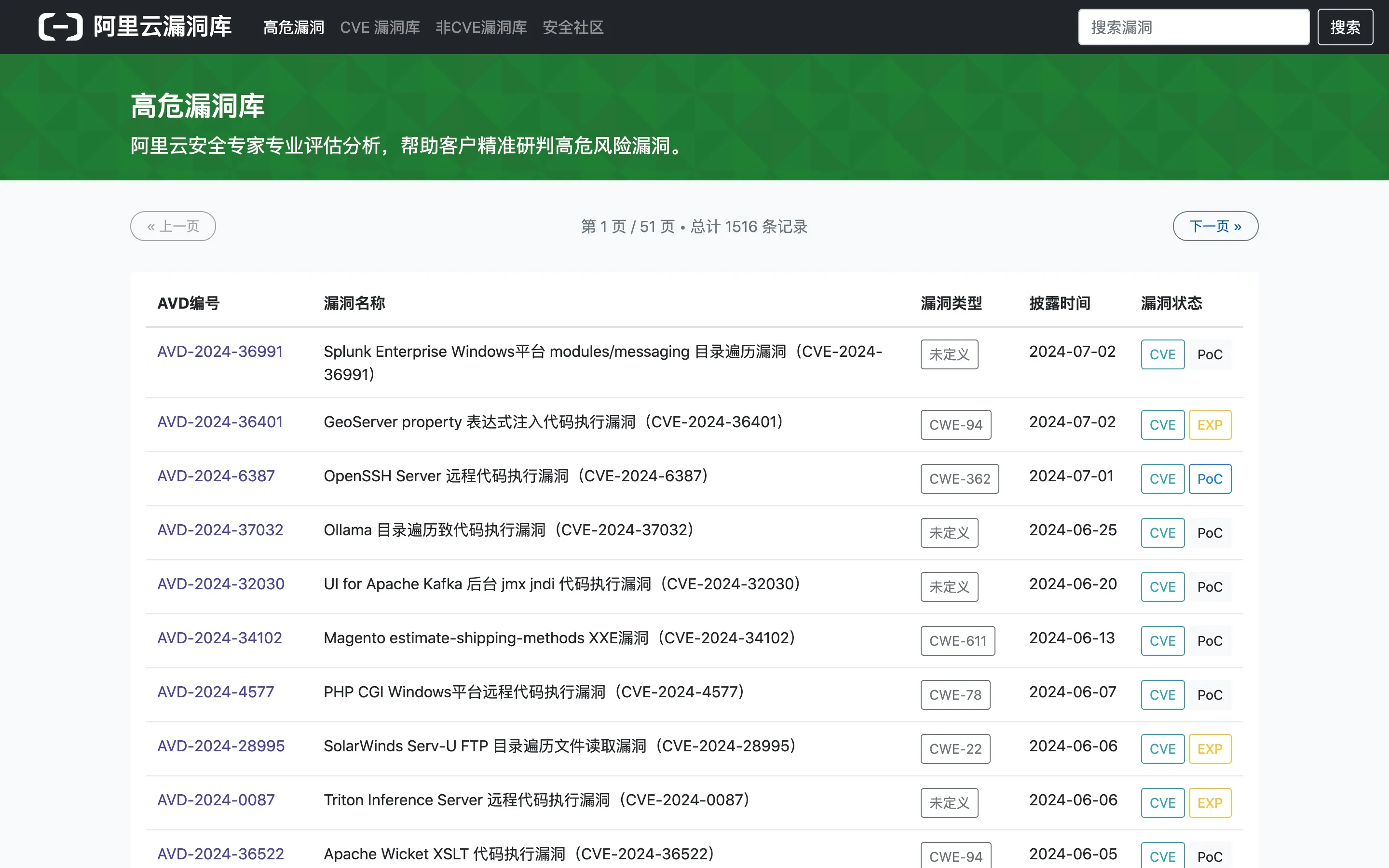Click the CWE-611 tag in Magento row
Viewport: 1389px width, 868px height.
[x=958, y=641]
